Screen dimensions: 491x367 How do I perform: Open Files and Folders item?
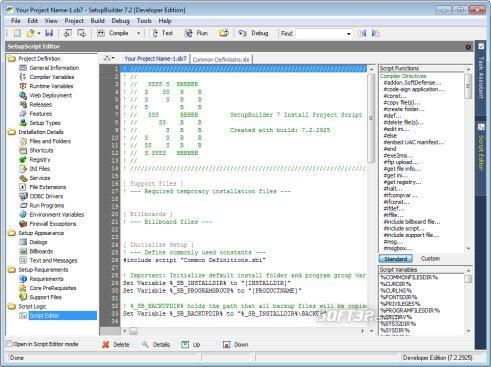click(50, 141)
